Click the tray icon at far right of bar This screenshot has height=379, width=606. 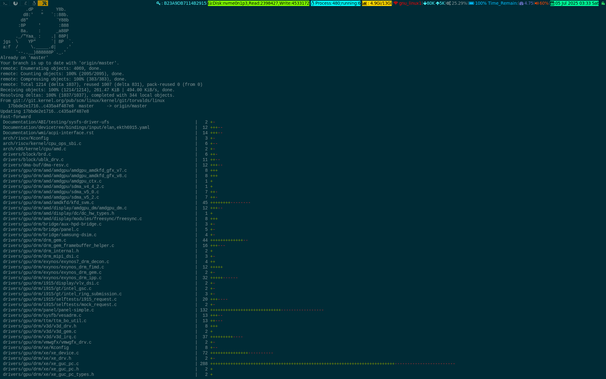click(x=602, y=3)
